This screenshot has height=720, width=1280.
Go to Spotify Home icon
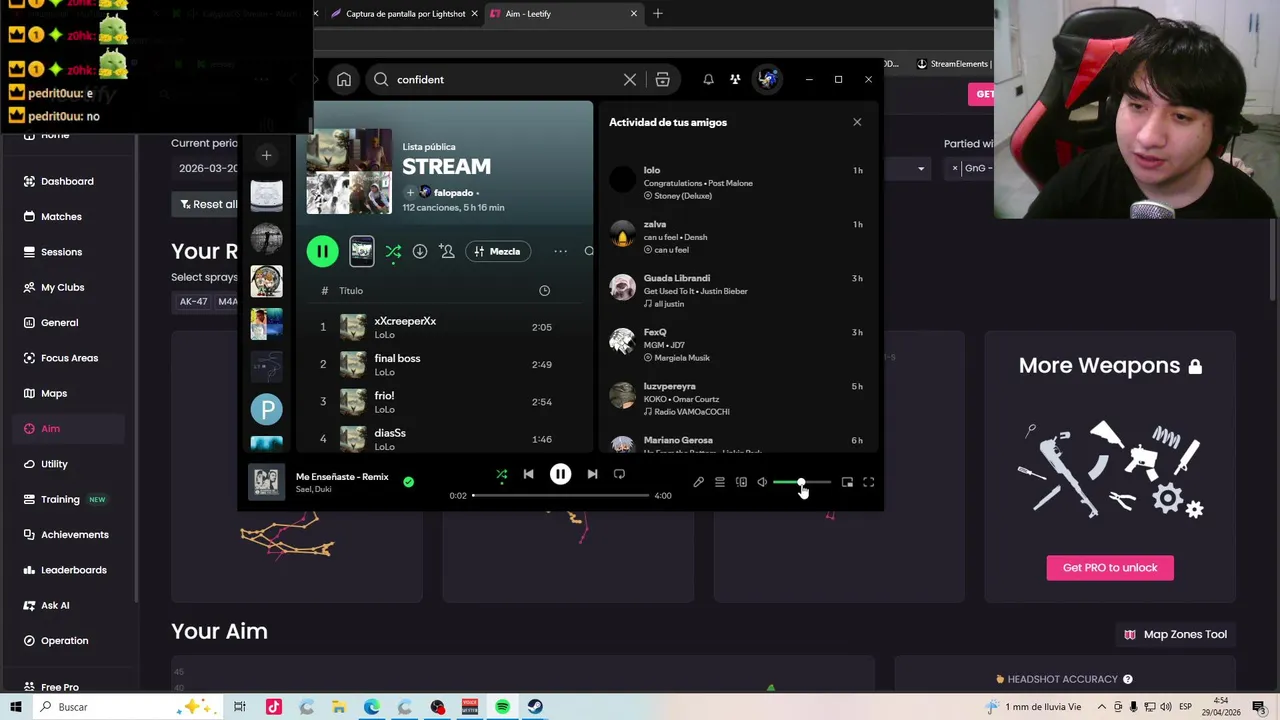(x=344, y=79)
